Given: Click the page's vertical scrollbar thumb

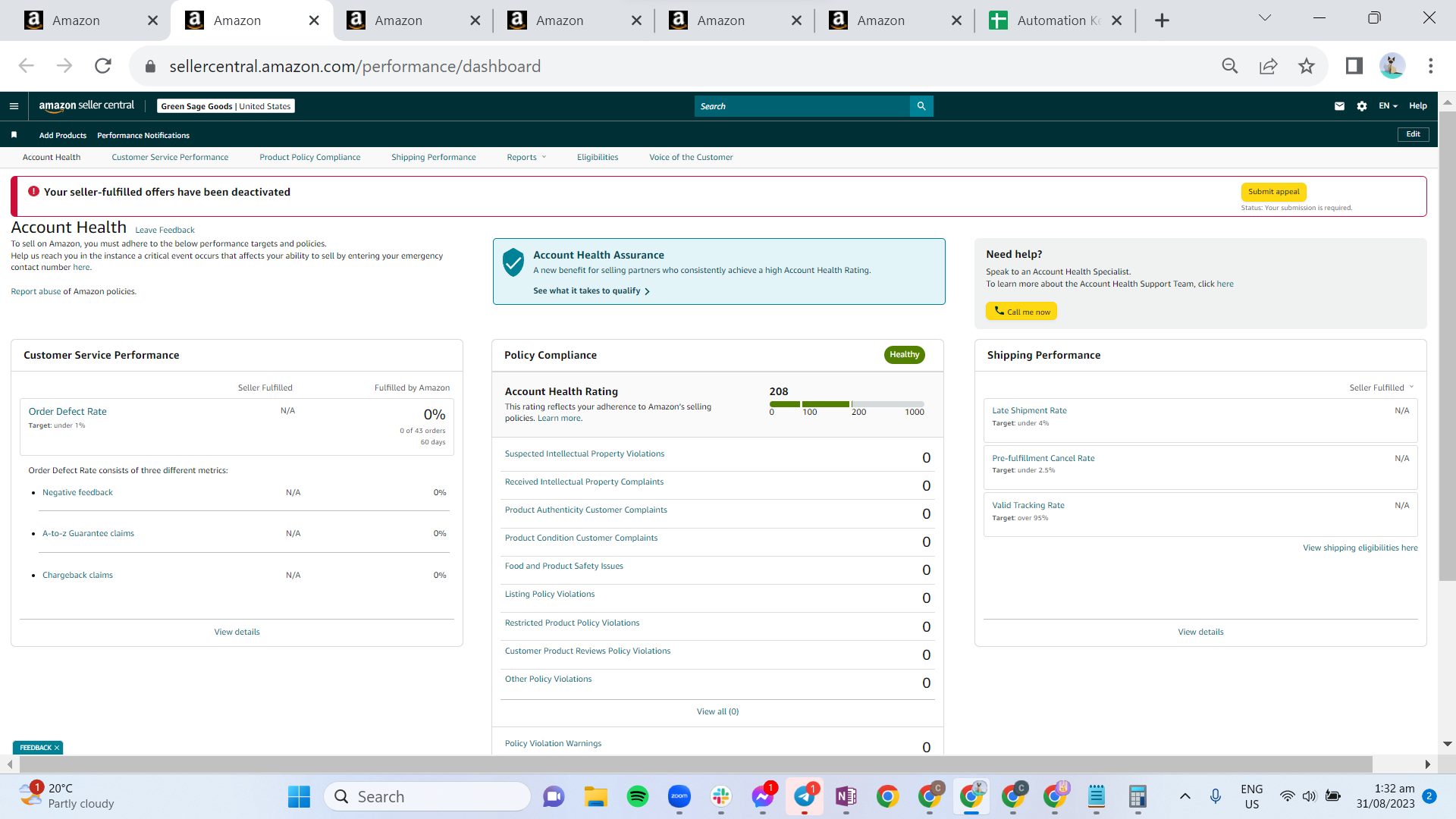Looking at the screenshot, I should (x=1447, y=345).
